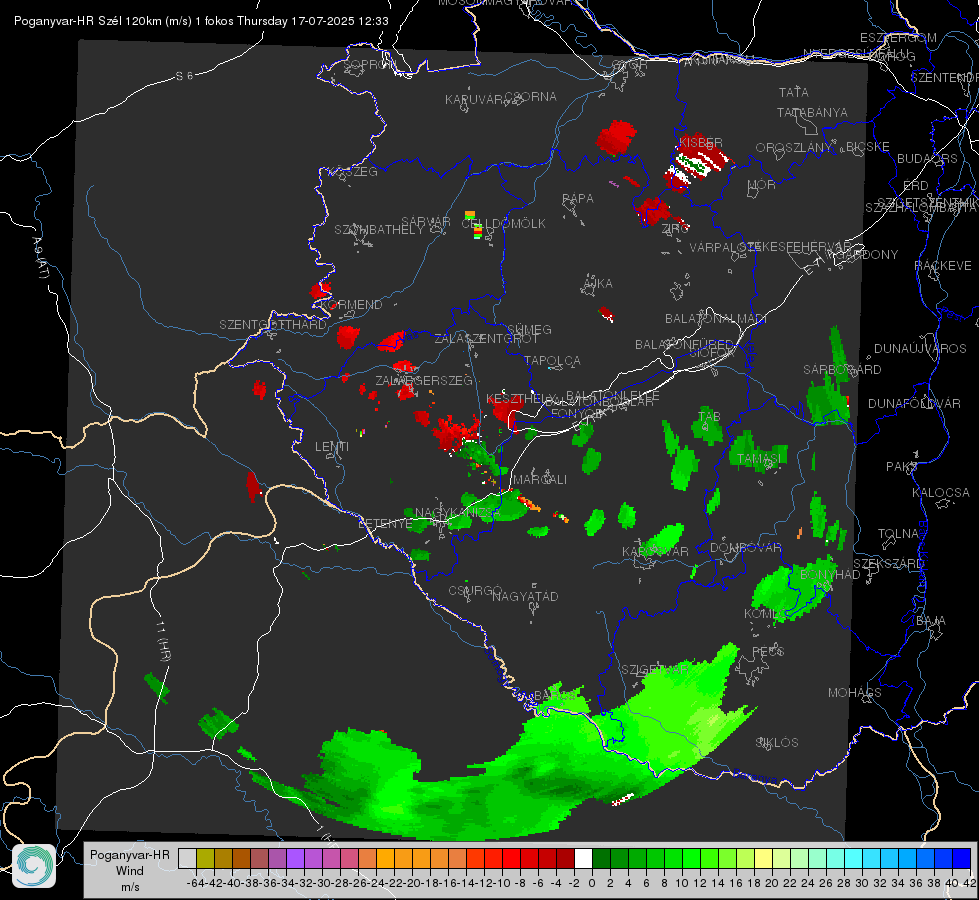This screenshot has height=900, width=979.
Task: Click the legend title Poganyvar-HR Wind m/s
Action: [x=130, y=870]
